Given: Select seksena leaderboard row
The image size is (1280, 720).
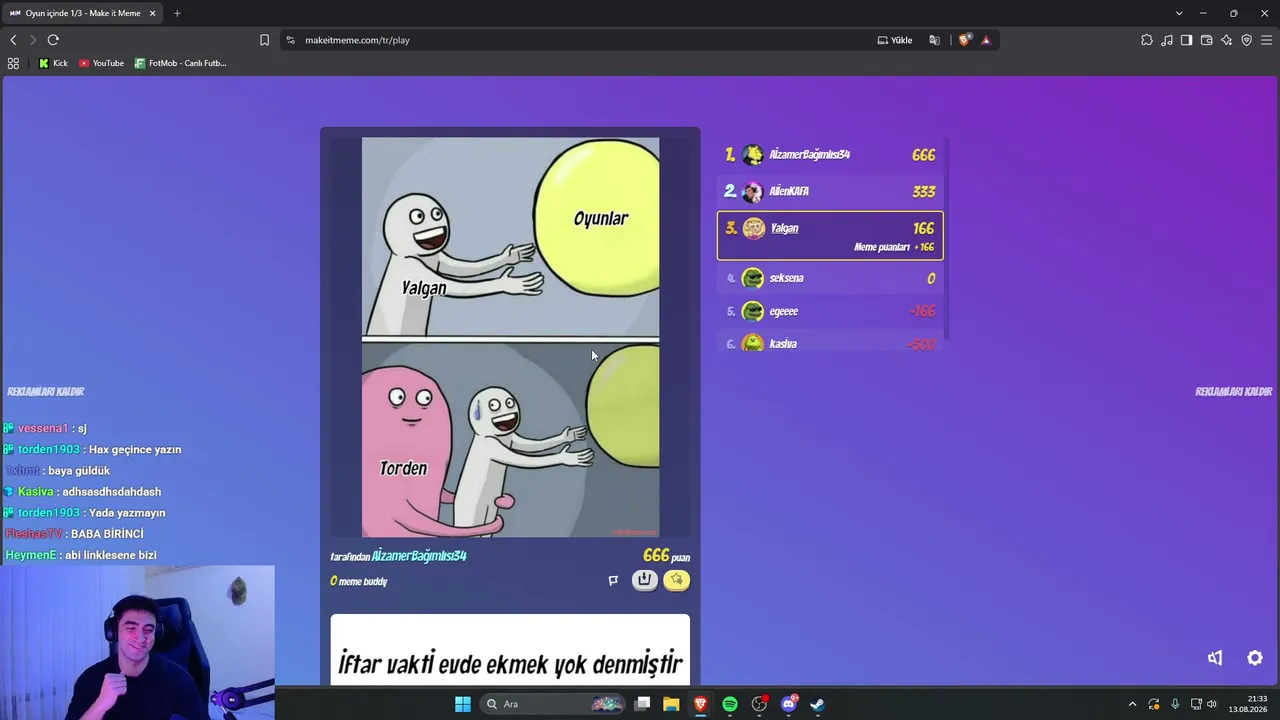Looking at the screenshot, I should click(x=830, y=278).
